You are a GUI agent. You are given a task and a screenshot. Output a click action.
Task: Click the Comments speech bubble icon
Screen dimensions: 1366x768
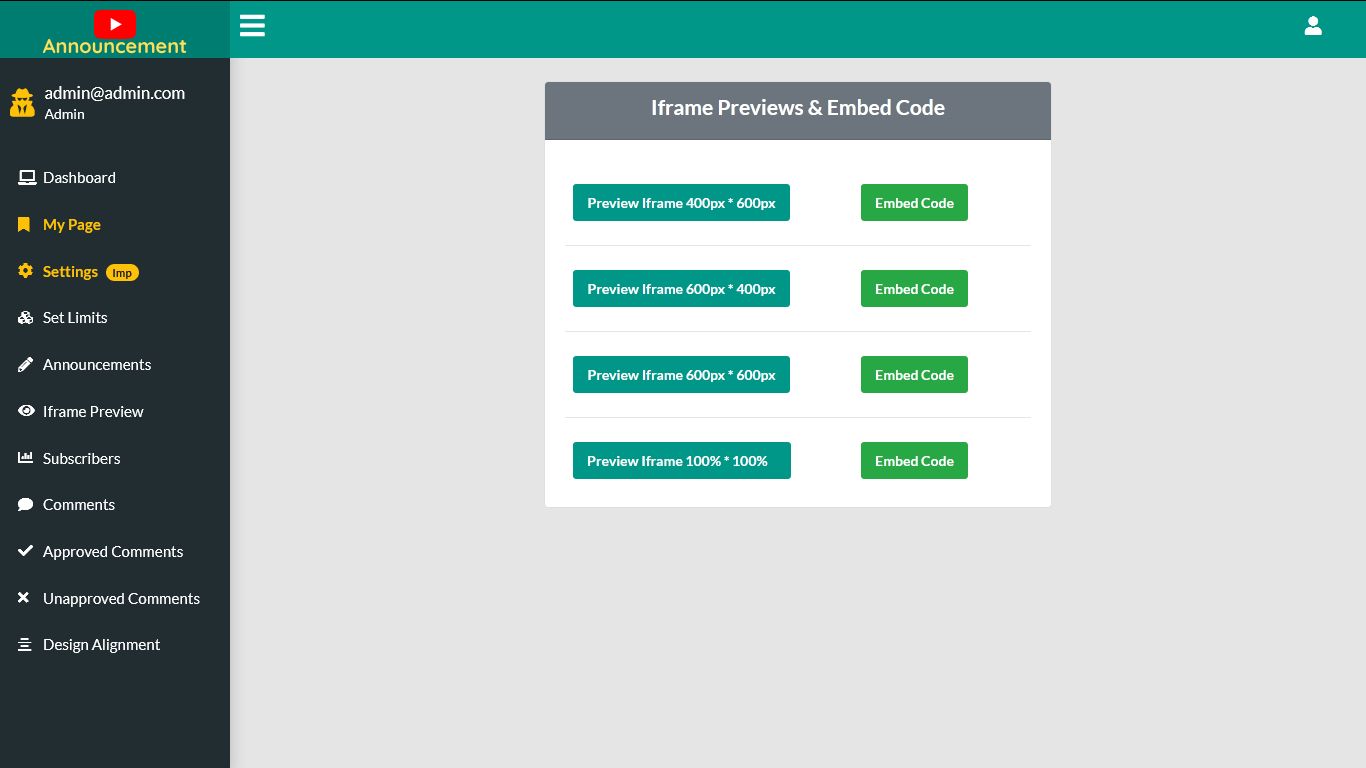pos(25,504)
